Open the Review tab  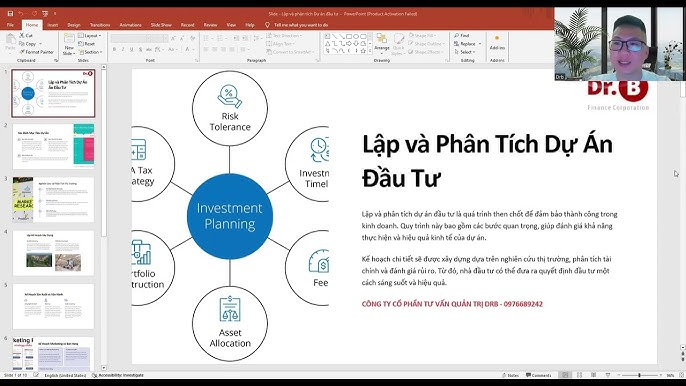pyautogui.click(x=210, y=25)
